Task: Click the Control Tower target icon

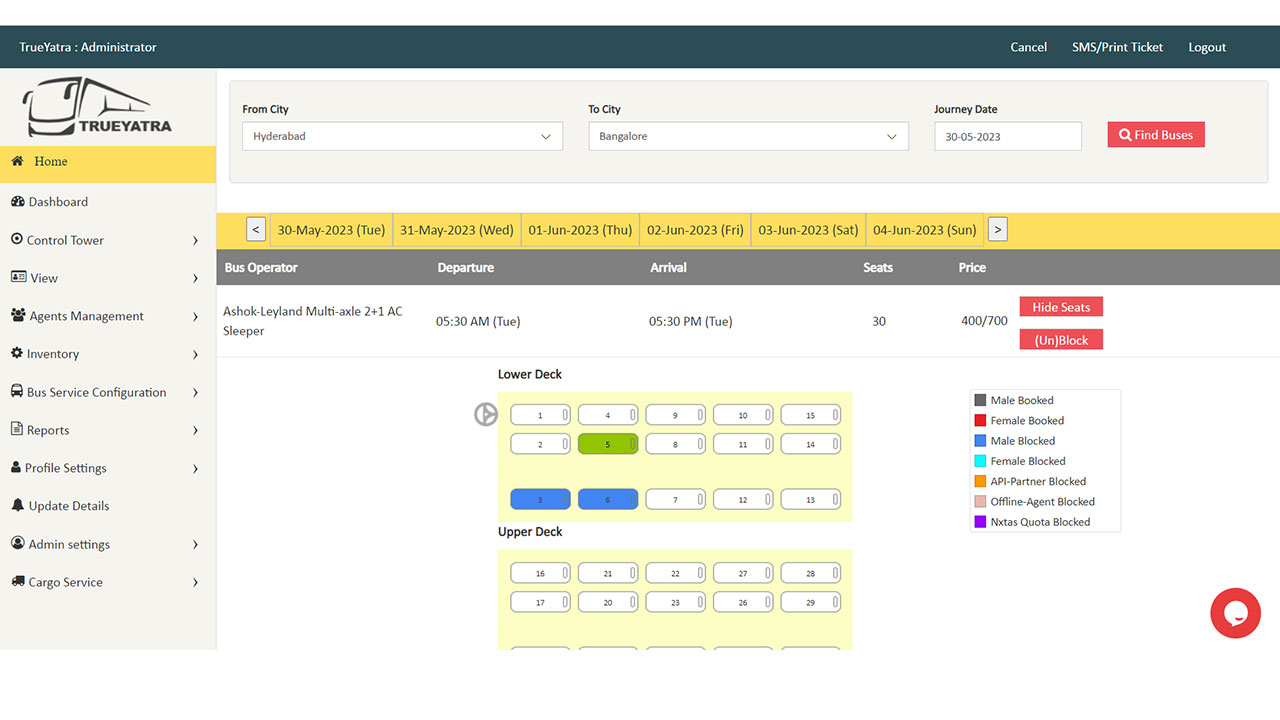Action: (x=17, y=240)
